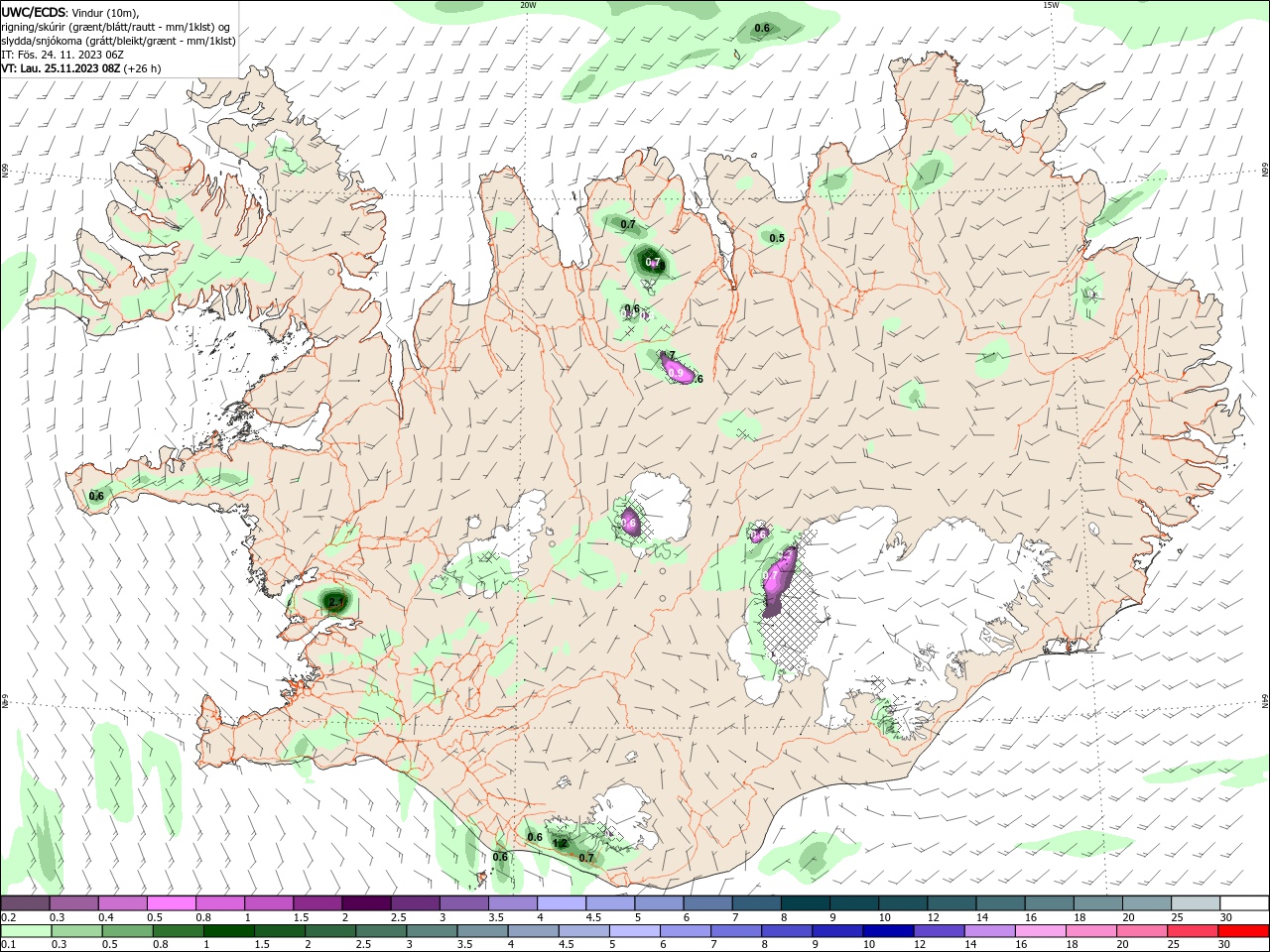The image size is (1270, 952).
Task: Click the 0.5 precipitation value in the north of the map
Action: click(777, 238)
